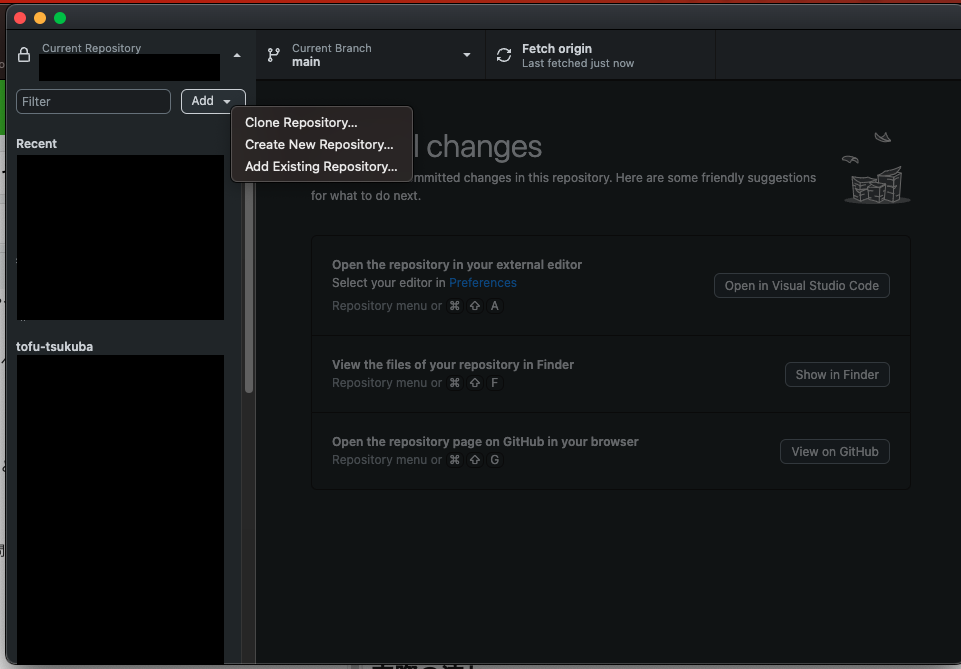Click the Open in Visual Studio Code button

(801, 285)
